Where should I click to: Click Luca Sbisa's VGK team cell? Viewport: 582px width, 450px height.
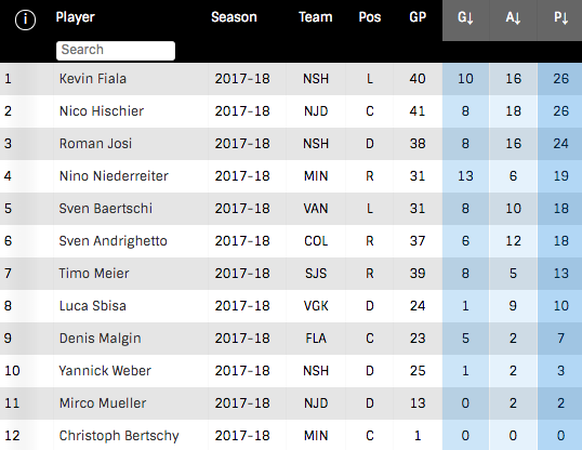tap(316, 306)
